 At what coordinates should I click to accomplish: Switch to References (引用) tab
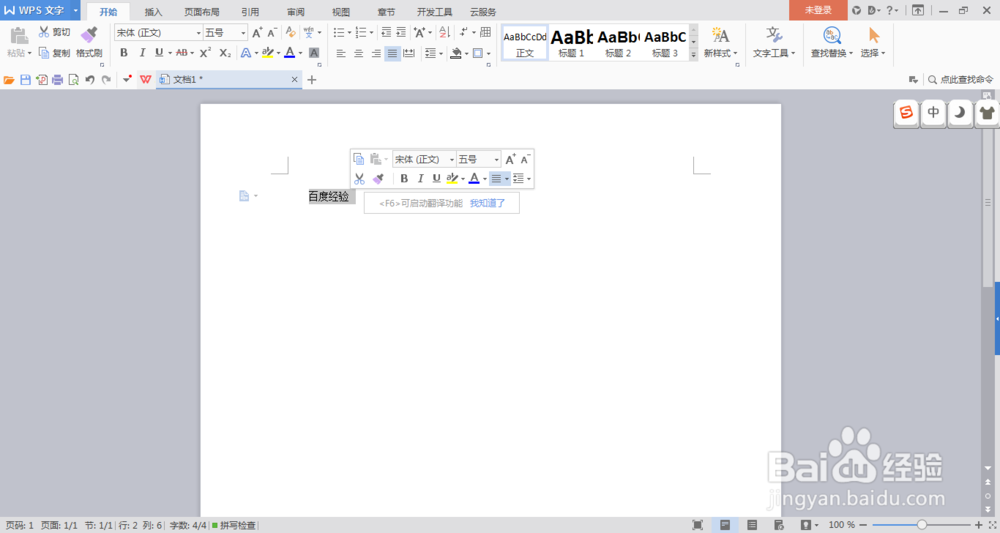coord(250,11)
